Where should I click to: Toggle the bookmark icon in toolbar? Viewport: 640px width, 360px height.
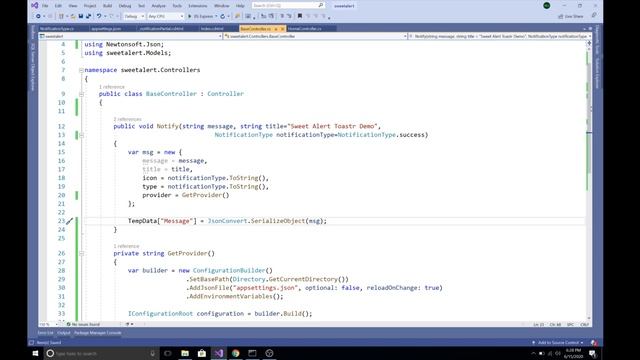[x=300, y=16]
